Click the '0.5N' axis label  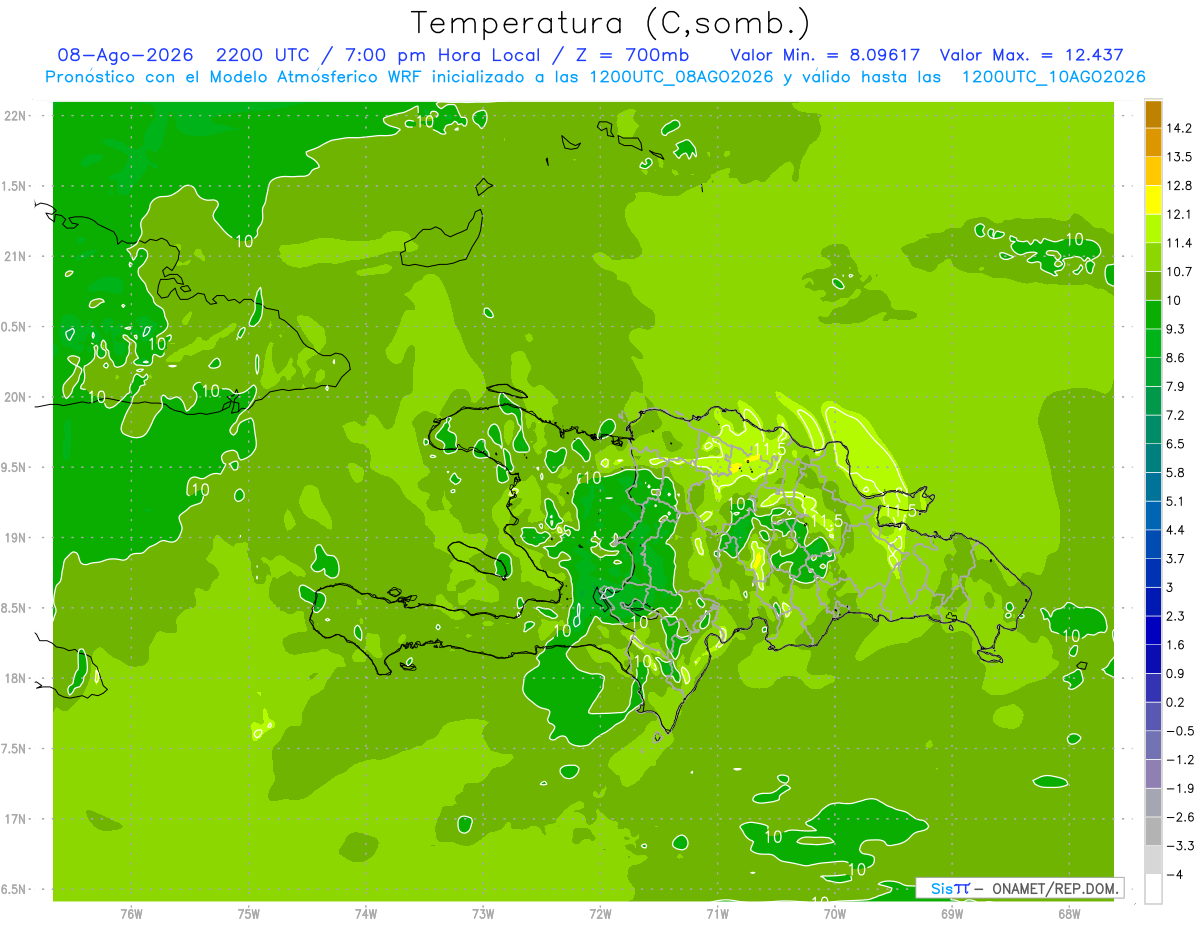click(x=15, y=327)
